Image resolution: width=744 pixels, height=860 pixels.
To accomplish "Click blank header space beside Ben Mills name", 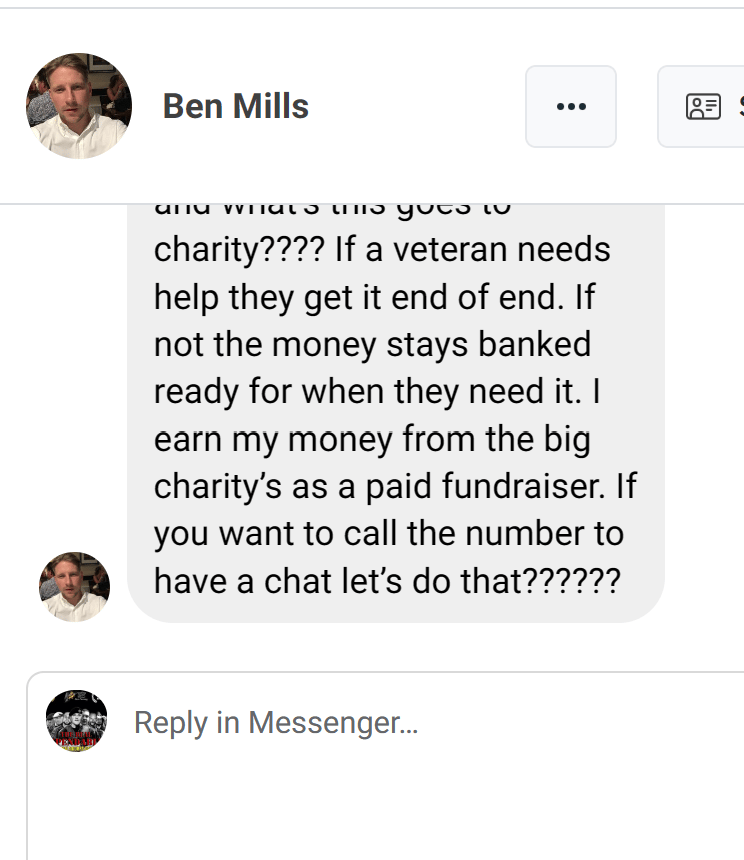I will pyautogui.click(x=417, y=106).
